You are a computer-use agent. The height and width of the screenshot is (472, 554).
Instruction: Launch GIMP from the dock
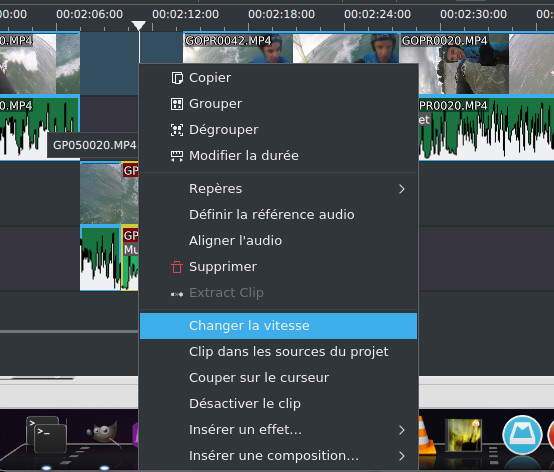(x=103, y=432)
